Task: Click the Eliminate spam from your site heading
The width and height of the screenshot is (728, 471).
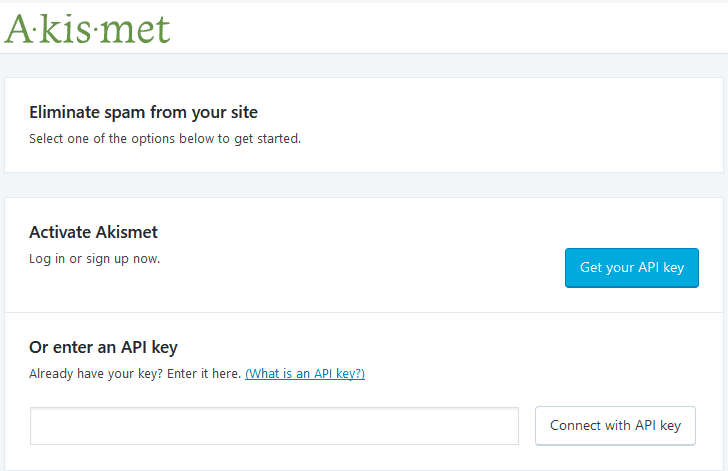Action: (x=143, y=112)
